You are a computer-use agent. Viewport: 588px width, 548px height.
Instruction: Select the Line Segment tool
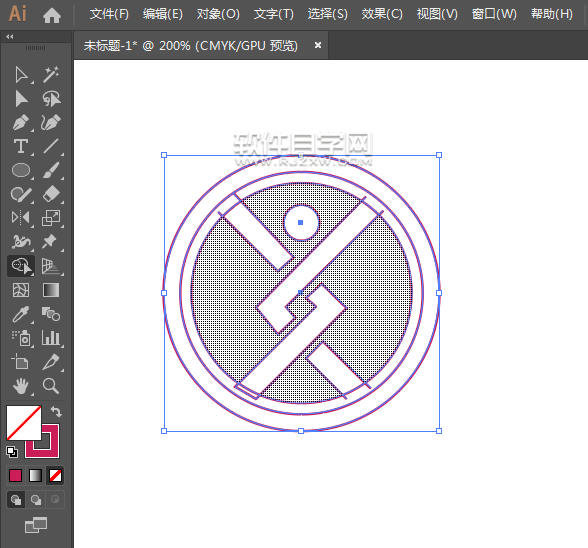(51, 146)
